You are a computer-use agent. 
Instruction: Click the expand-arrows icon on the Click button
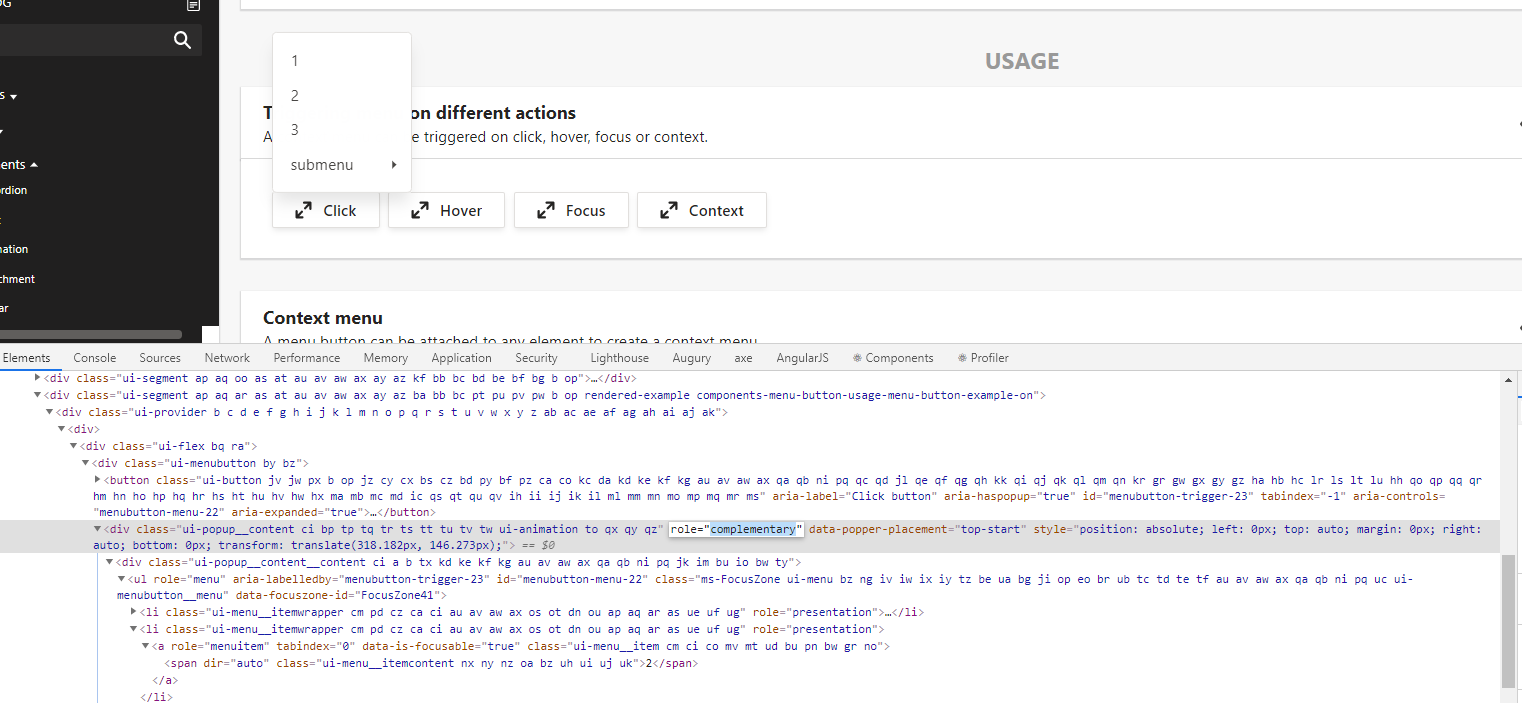pyautogui.click(x=304, y=210)
